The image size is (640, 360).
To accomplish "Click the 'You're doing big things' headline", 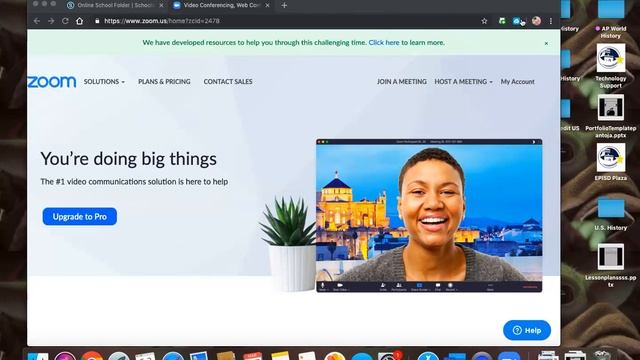I will pyautogui.click(x=129, y=159).
